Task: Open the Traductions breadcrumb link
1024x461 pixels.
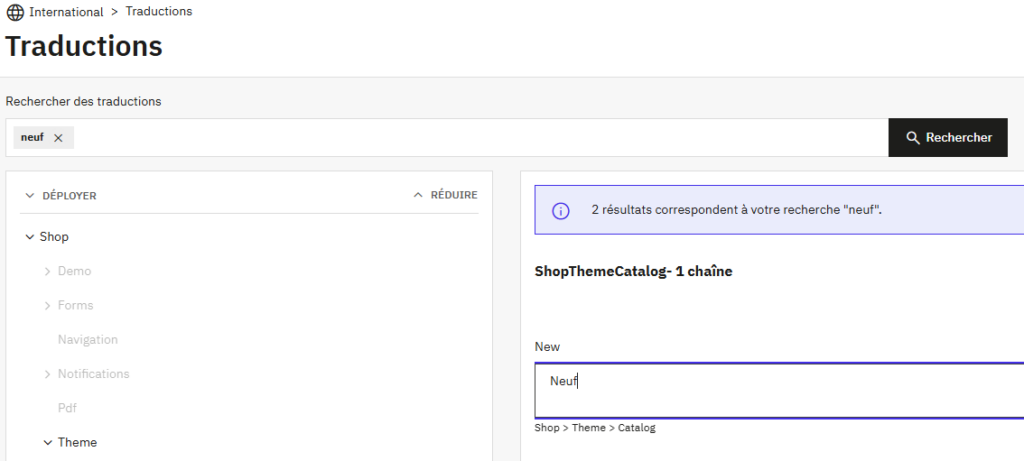Action: (x=159, y=11)
